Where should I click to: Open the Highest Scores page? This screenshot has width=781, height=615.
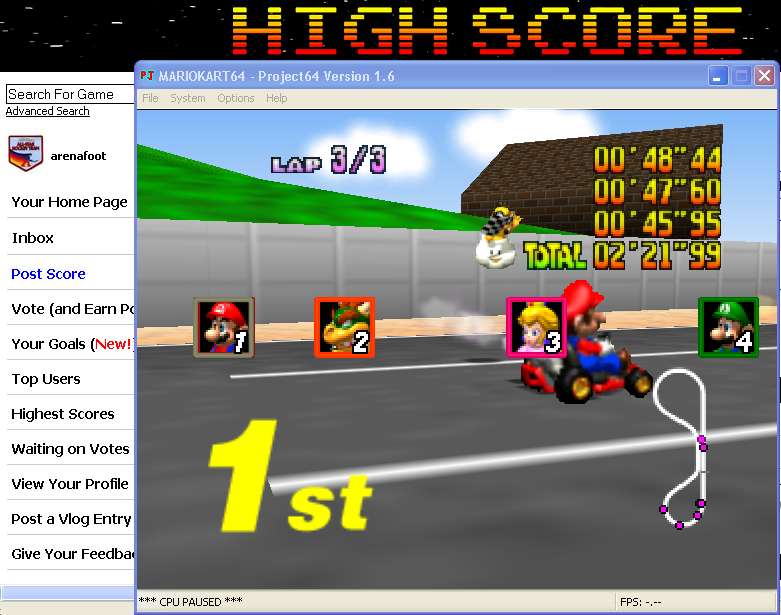pyautogui.click(x=63, y=414)
